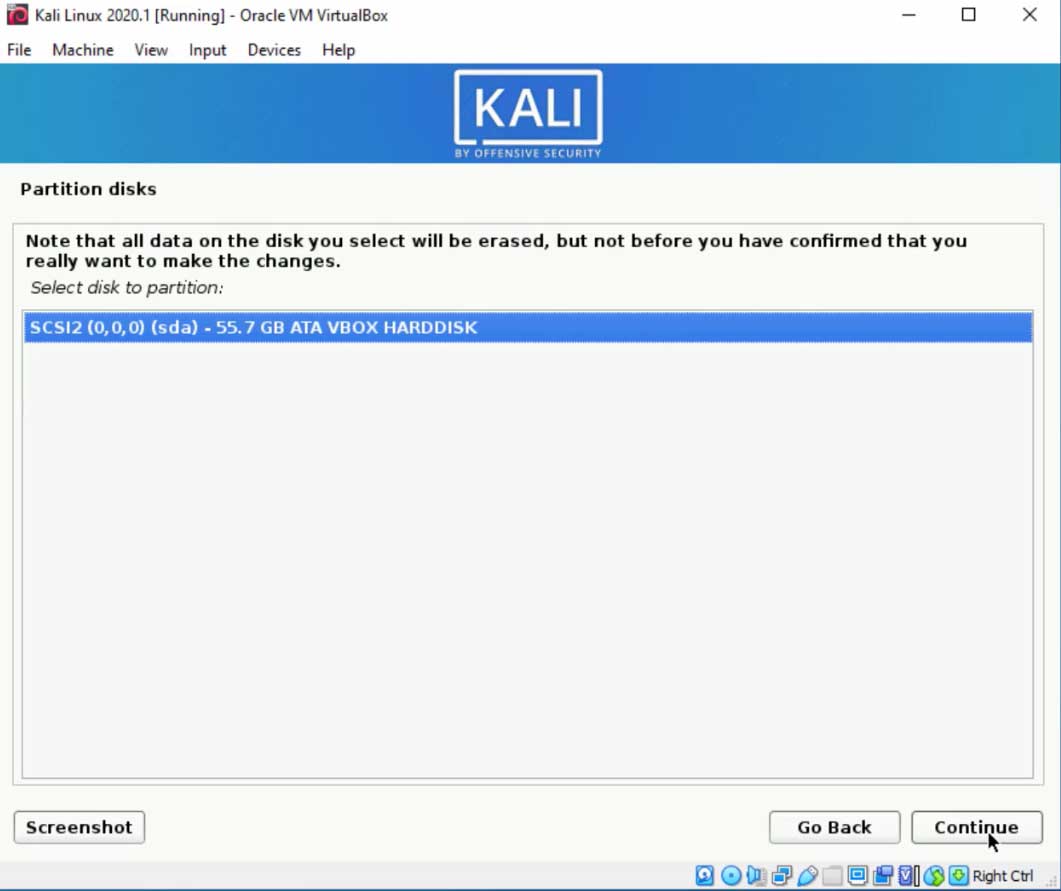Click the Screenshot button

pos(79,827)
